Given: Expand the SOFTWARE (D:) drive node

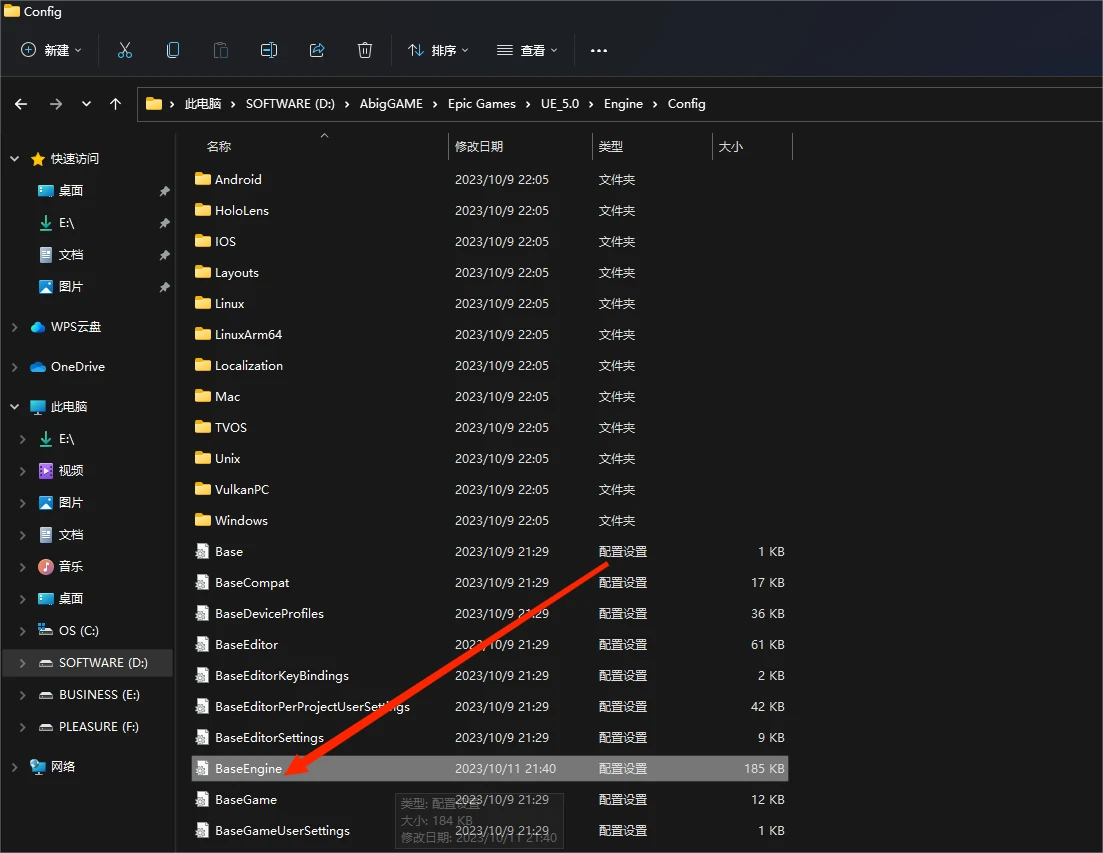Looking at the screenshot, I should coord(23,663).
